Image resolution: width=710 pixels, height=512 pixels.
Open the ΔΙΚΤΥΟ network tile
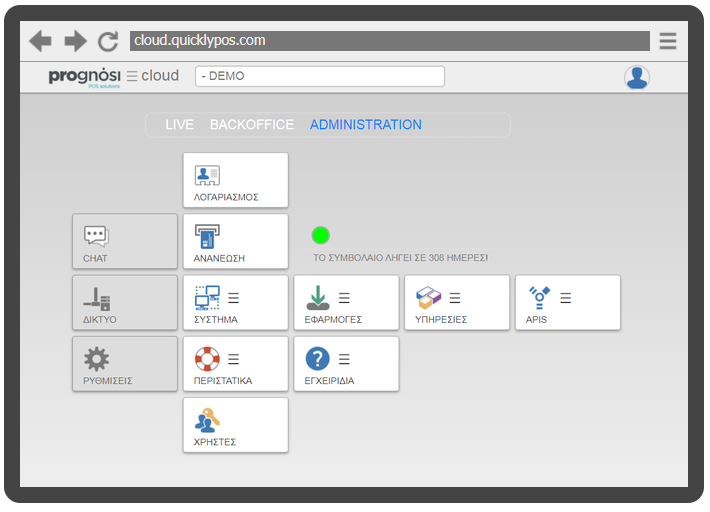coord(124,302)
